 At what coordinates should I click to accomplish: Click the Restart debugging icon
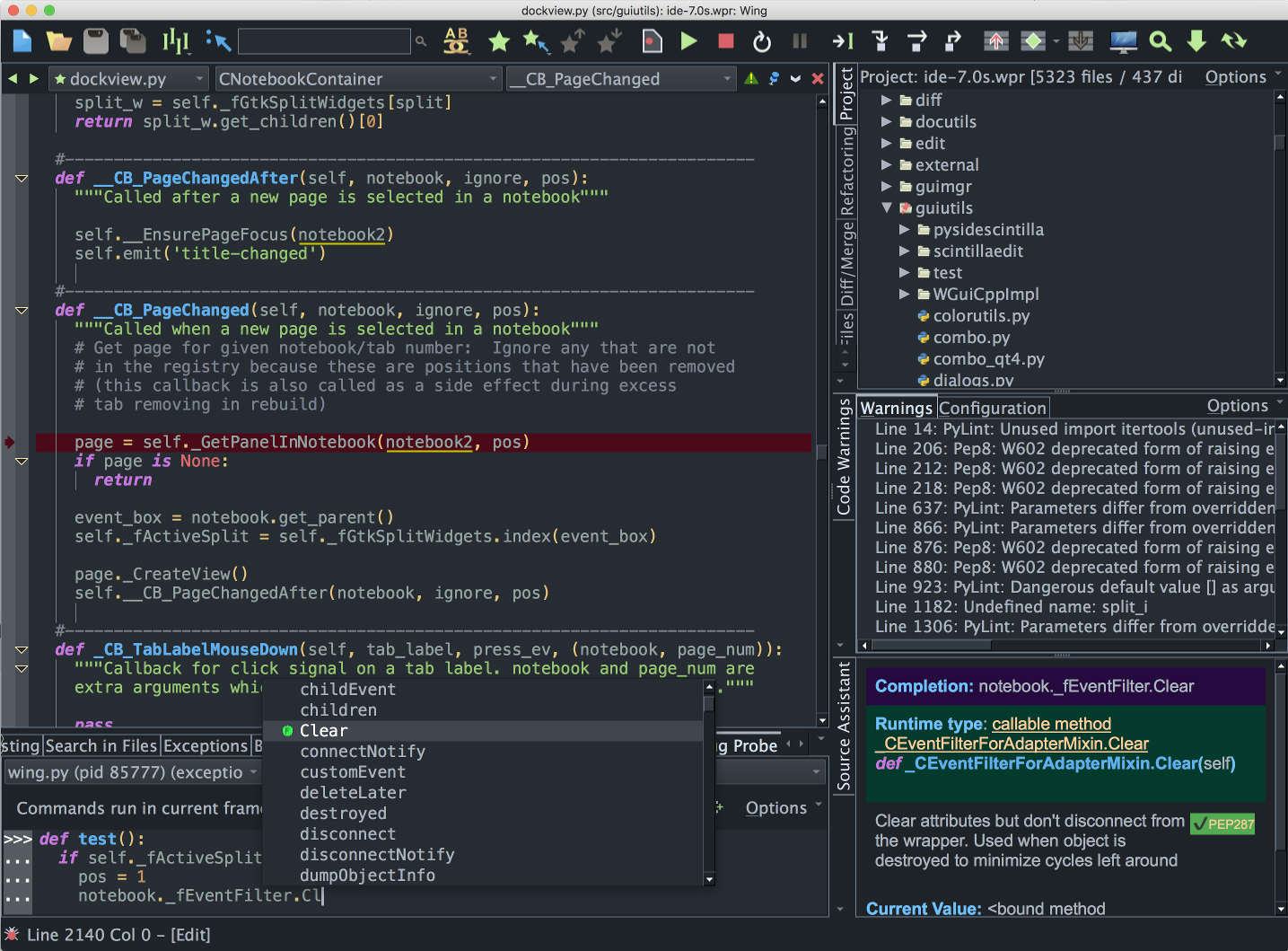[x=761, y=40]
